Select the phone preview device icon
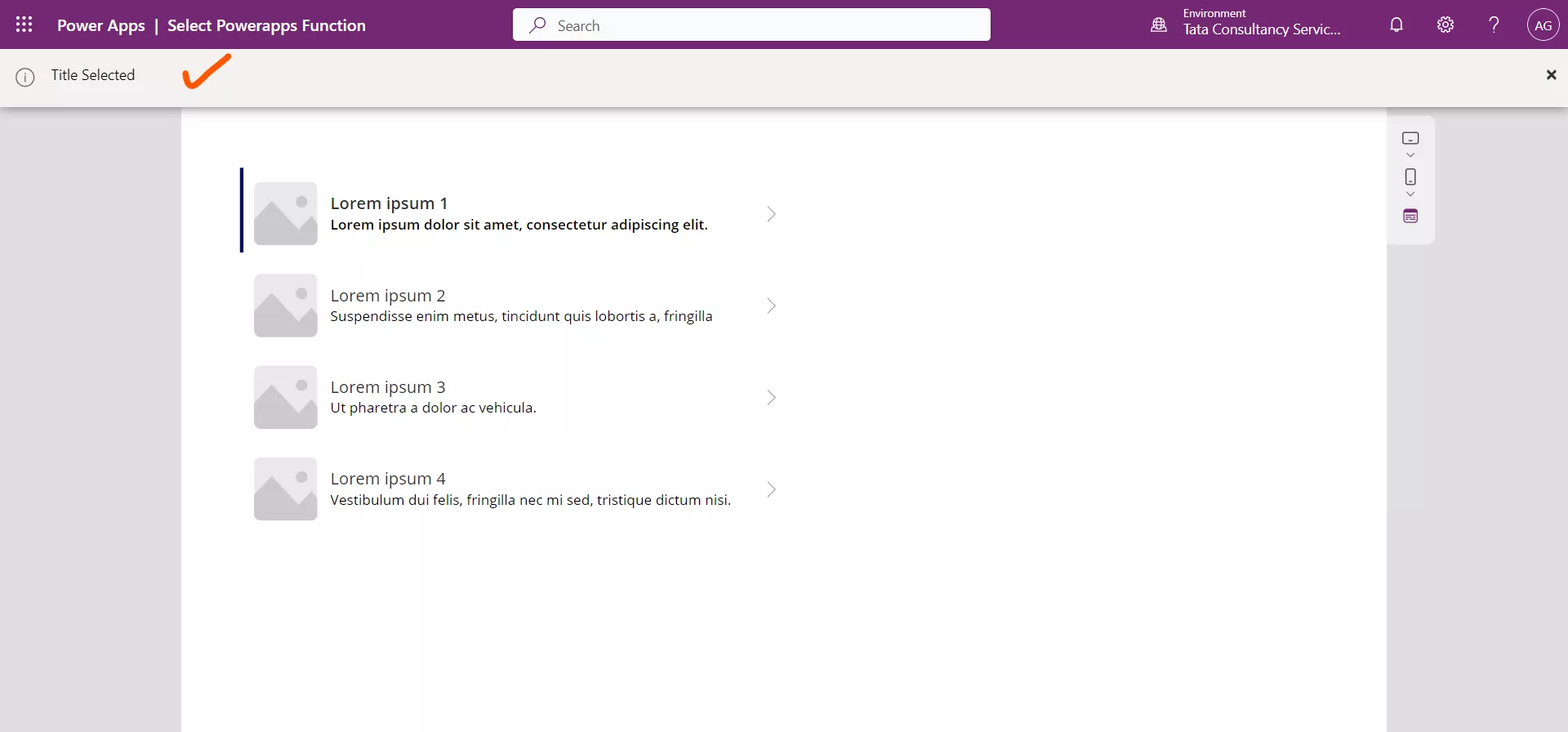This screenshot has height=732, width=1568. [1410, 176]
